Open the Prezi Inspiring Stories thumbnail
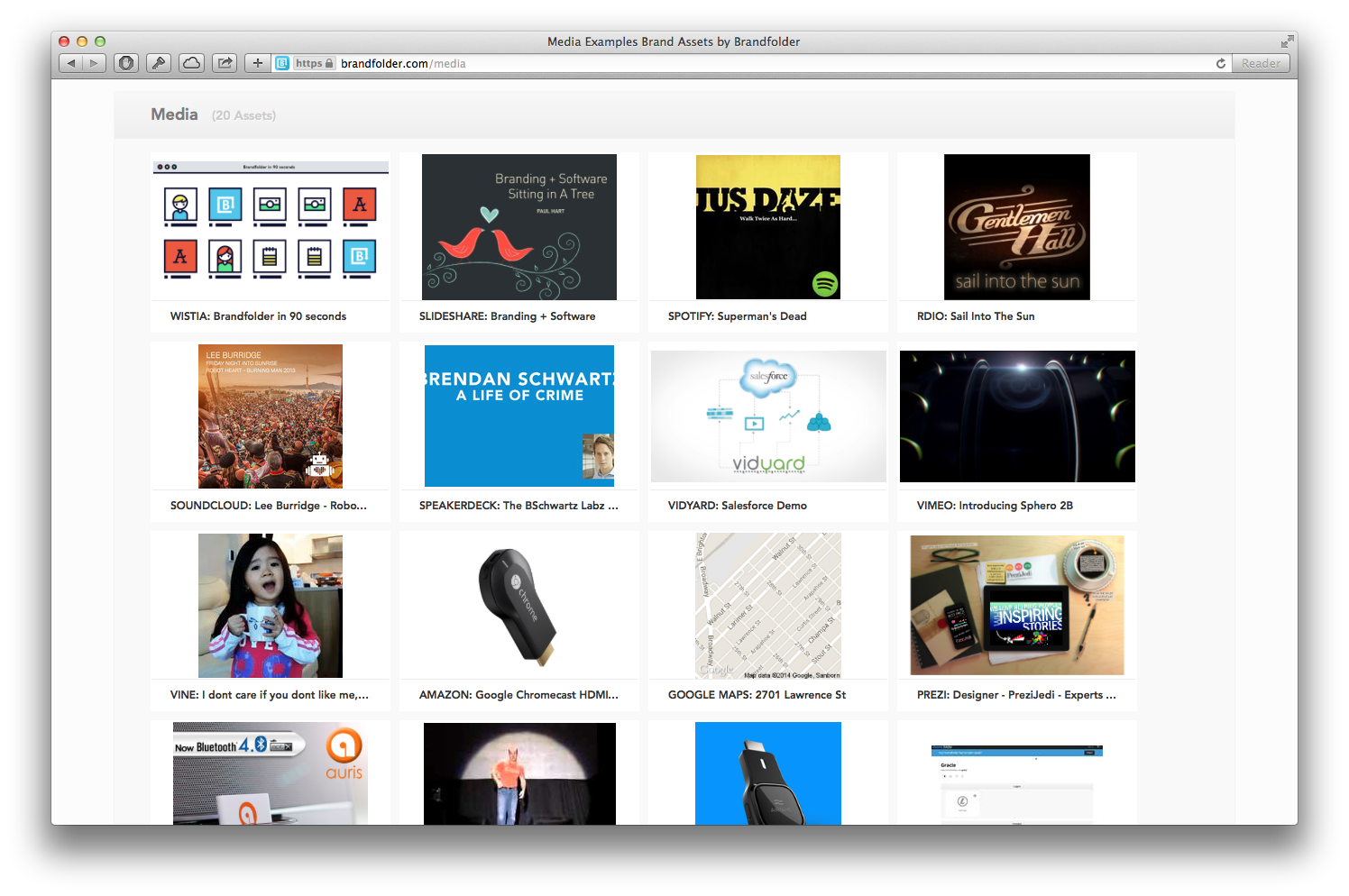 coord(1017,606)
